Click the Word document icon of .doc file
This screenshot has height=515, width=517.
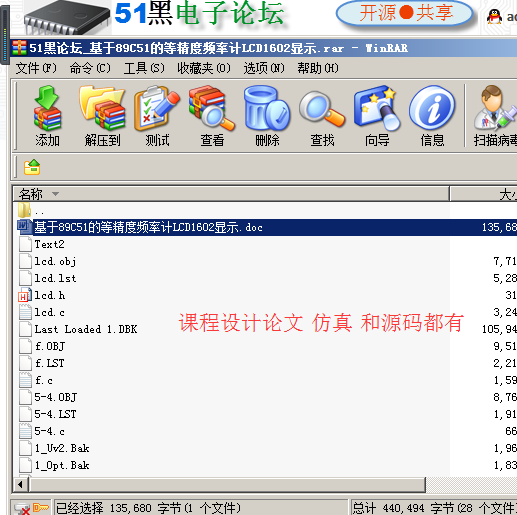24,227
